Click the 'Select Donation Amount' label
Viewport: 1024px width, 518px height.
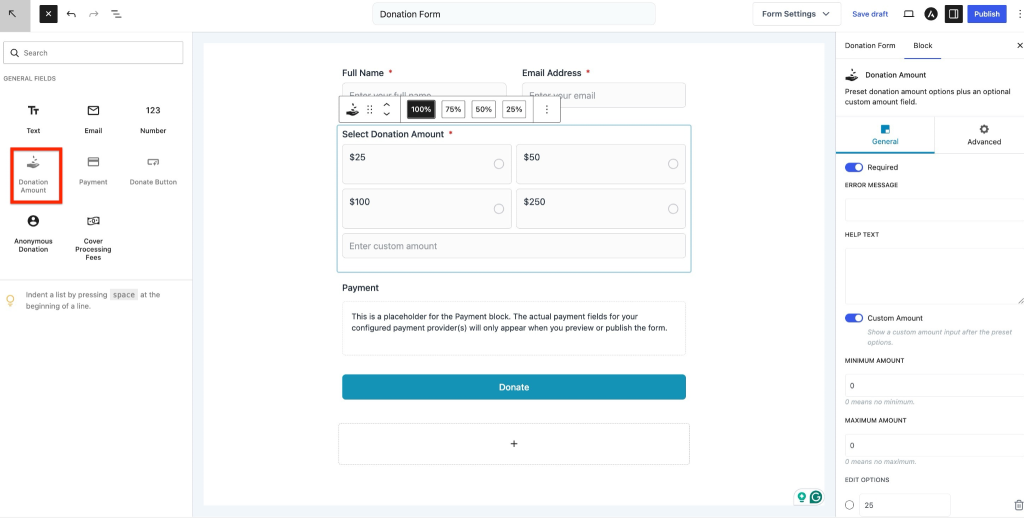pyautogui.click(x=392, y=134)
